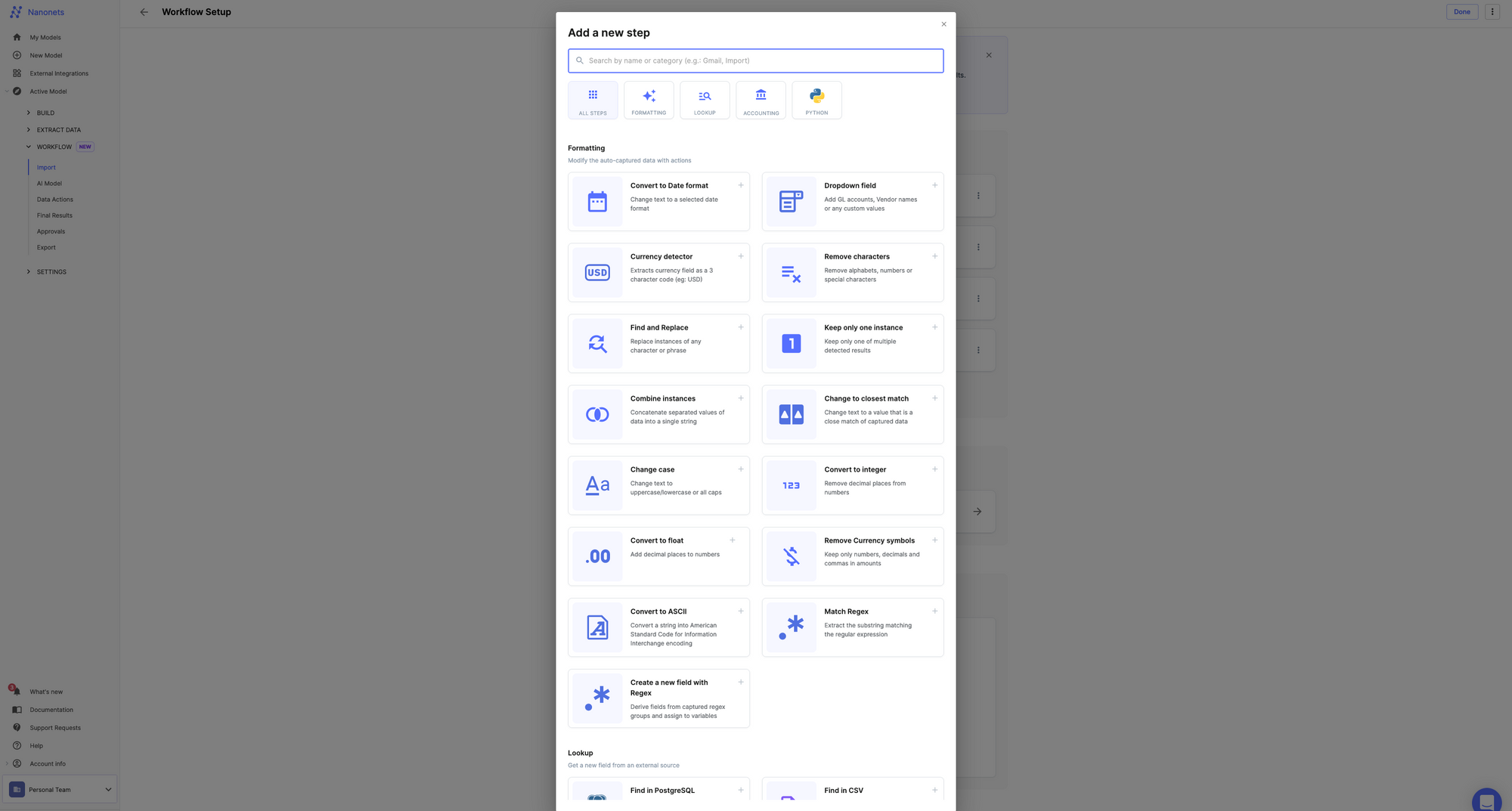Close the Add a new step dialog
Image resolution: width=1512 pixels, height=811 pixels.
(943, 24)
